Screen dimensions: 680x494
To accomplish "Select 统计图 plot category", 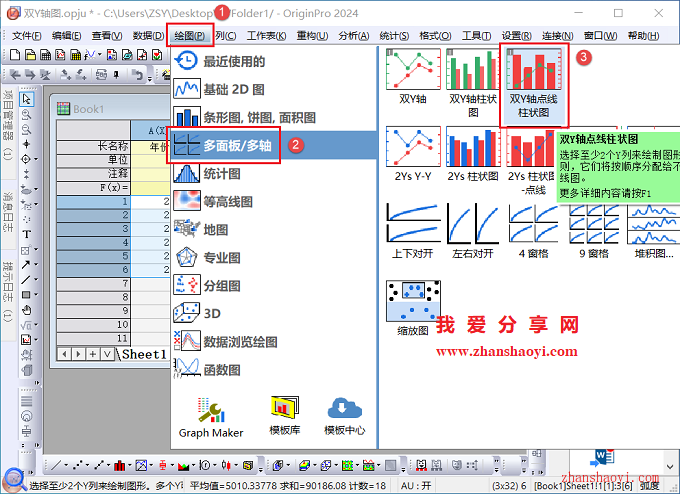I will click(274, 173).
